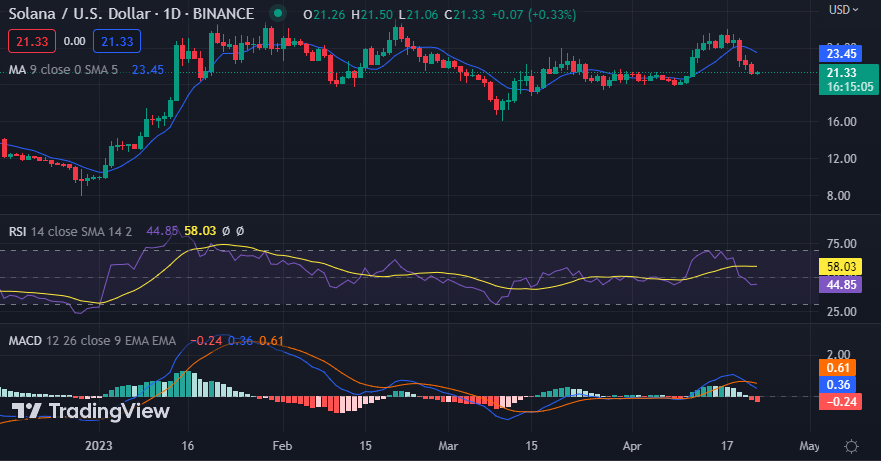The image size is (881, 461).
Task: Open the USD currency dropdown
Action: 844,10
